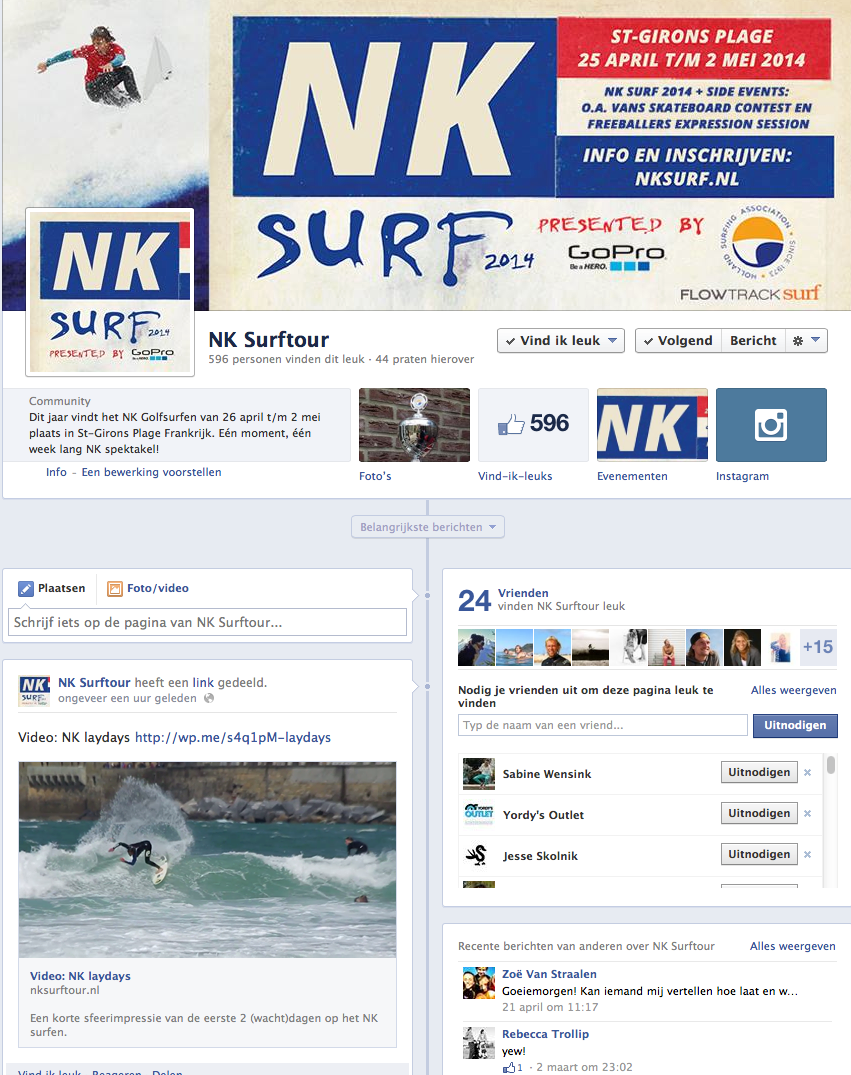Screen dimensions: 851x1075
Task: Click the 'Evenementen' label link
Action: tap(632, 476)
